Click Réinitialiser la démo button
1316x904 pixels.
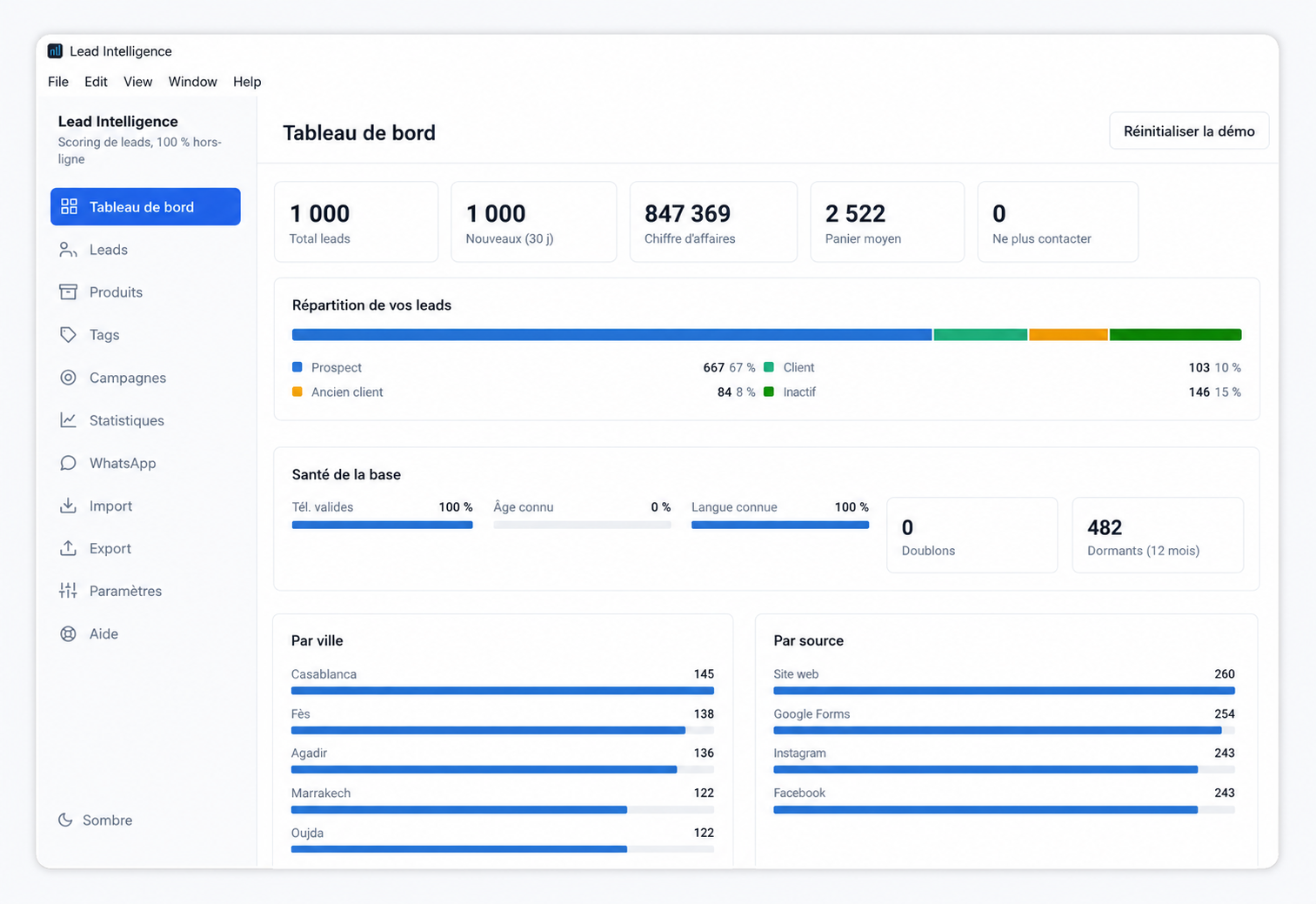coord(1189,131)
